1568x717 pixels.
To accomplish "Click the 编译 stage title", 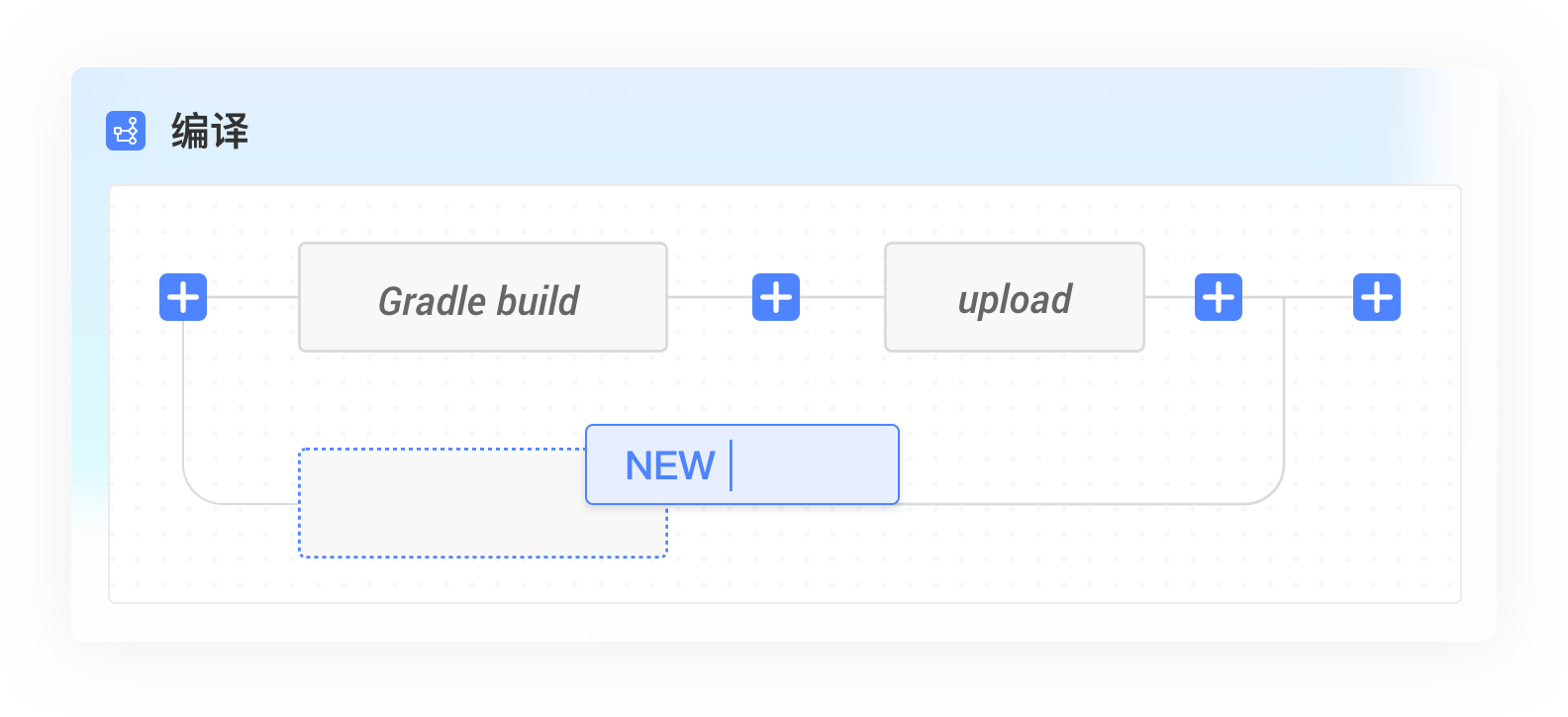I will coord(210,131).
